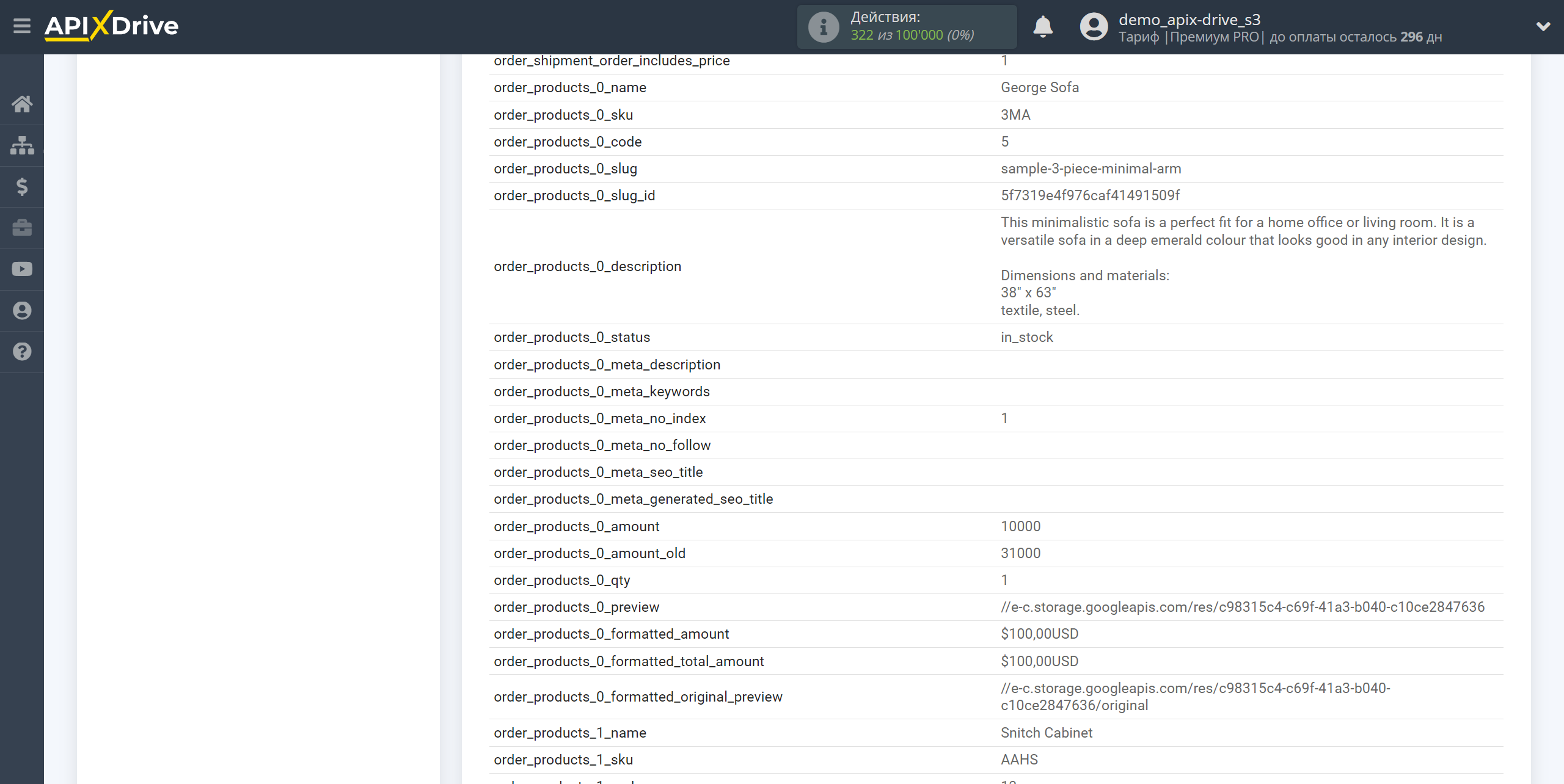Select the order_products_0_meta_generated_seo_title label
The height and width of the screenshot is (784, 1564).
coord(633,499)
